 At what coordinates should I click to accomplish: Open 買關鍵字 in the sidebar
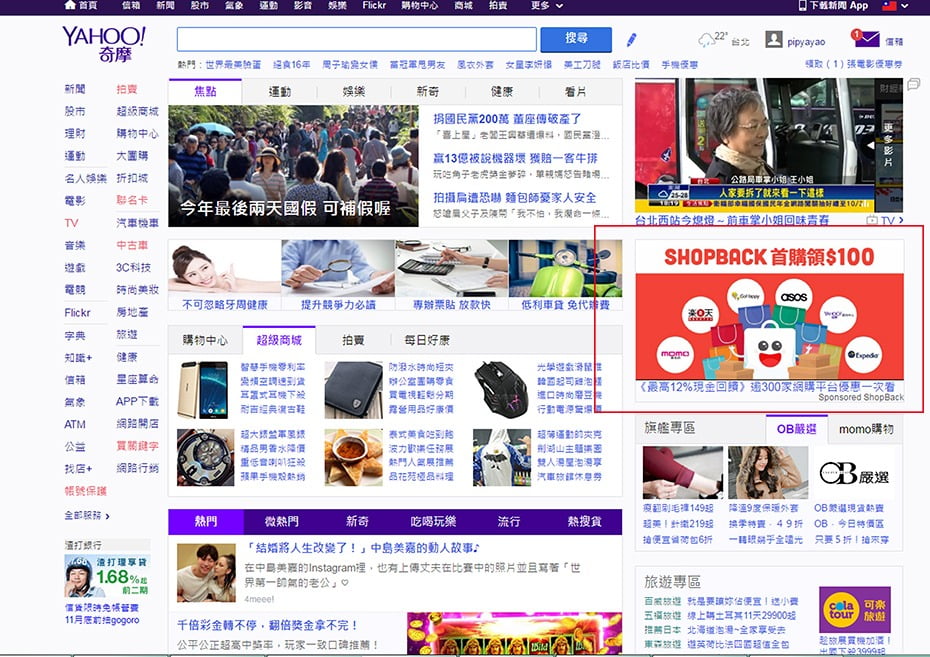pos(137,445)
